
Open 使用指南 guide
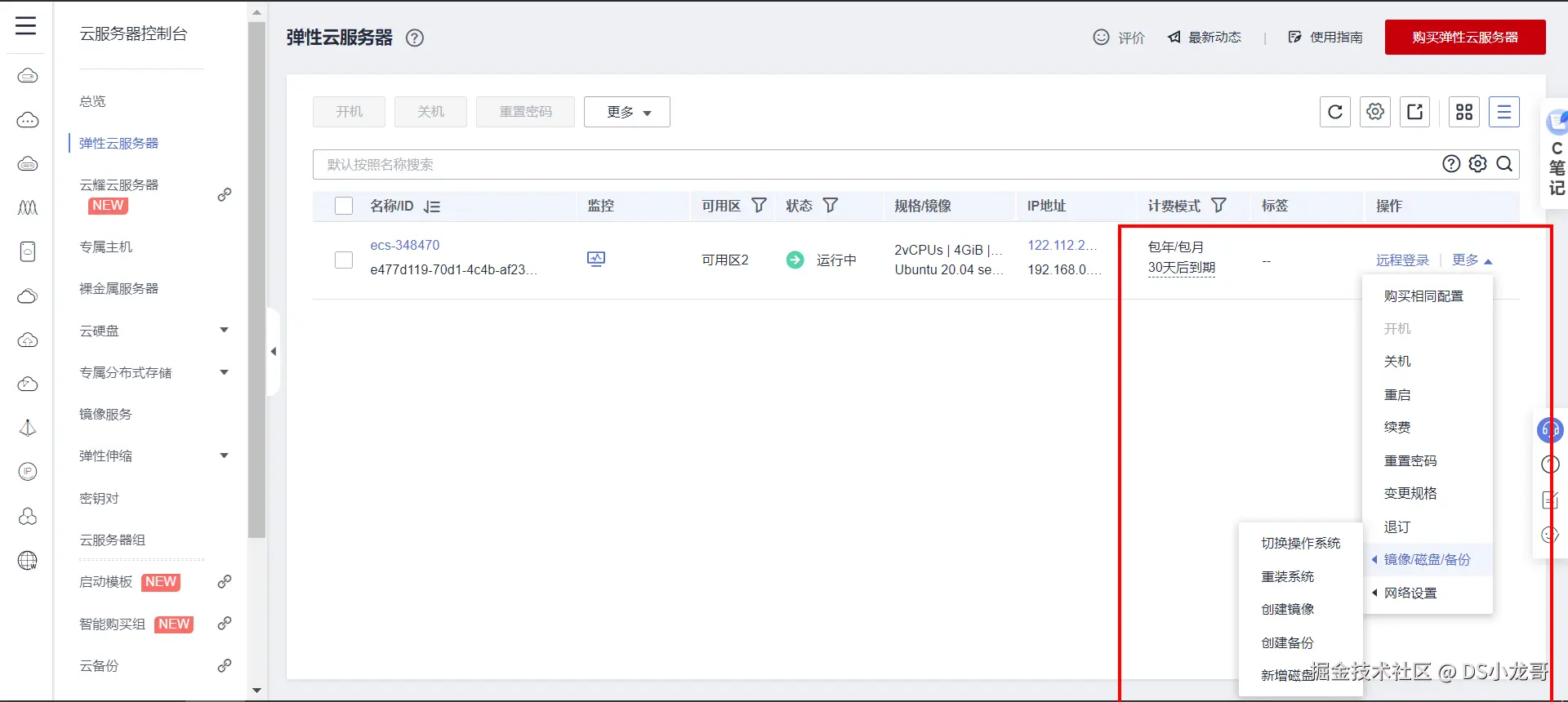pyautogui.click(x=1325, y=37)
